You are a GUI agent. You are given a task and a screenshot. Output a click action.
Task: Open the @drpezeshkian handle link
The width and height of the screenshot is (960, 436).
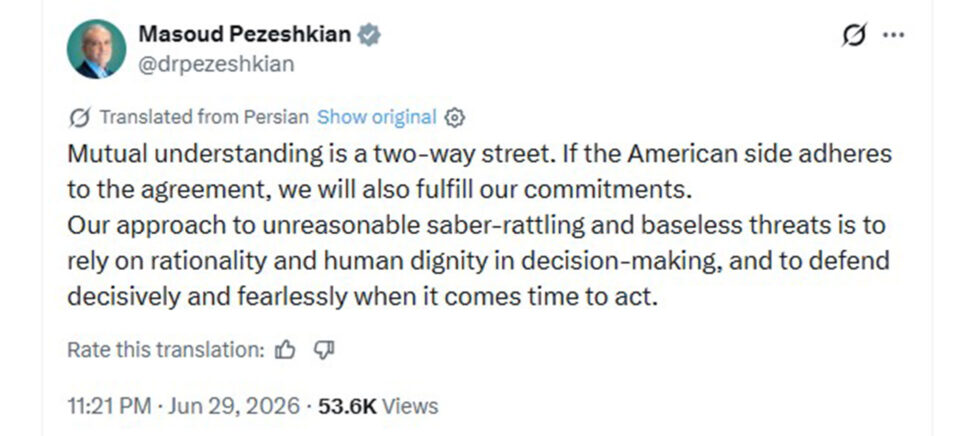[x=216, y=64]
